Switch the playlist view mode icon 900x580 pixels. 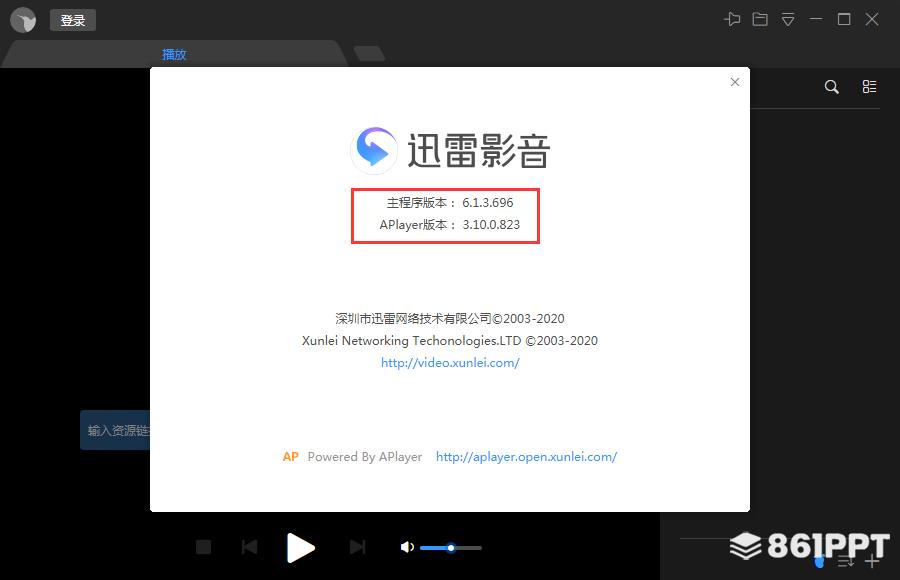click(x=870, y=86)
